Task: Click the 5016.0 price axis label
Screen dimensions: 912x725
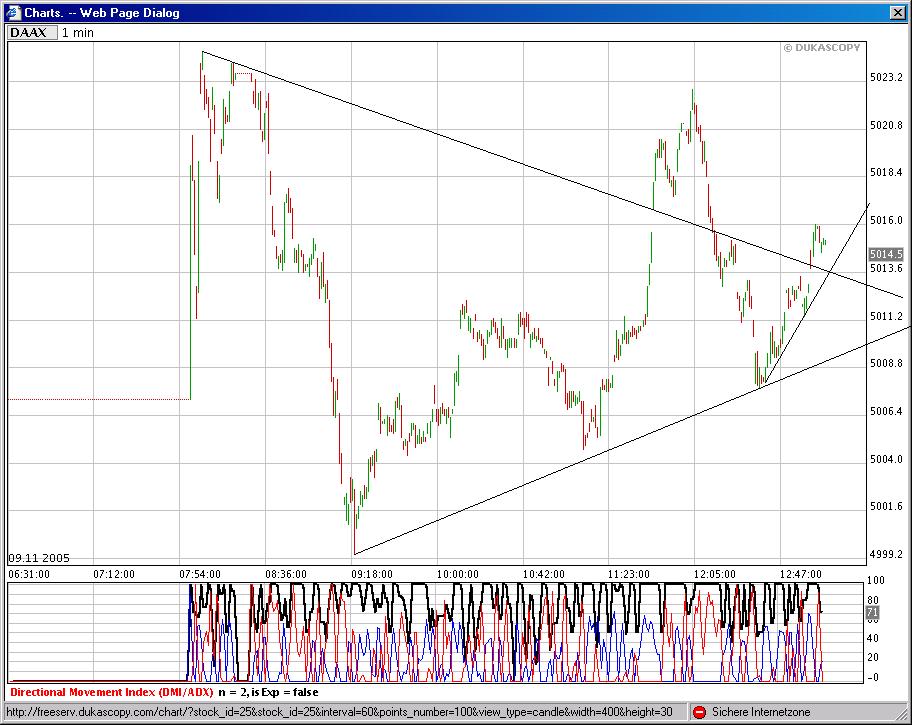Action: [886, 220]
